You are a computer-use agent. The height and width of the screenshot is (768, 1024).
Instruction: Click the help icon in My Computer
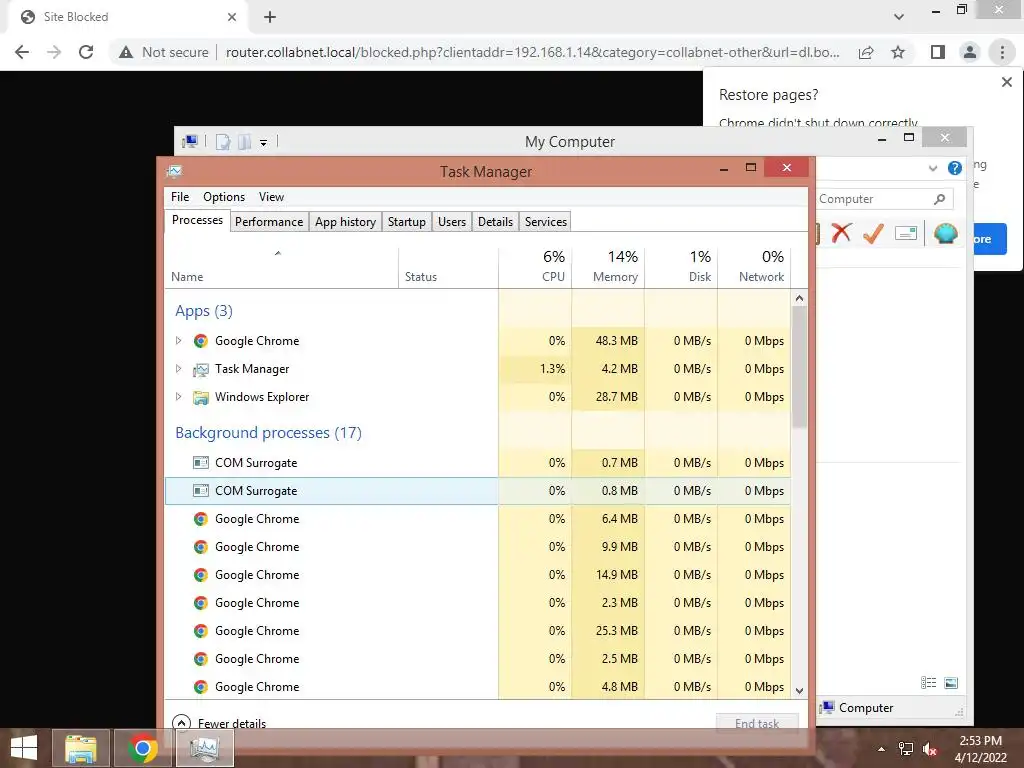coord(954,168)
